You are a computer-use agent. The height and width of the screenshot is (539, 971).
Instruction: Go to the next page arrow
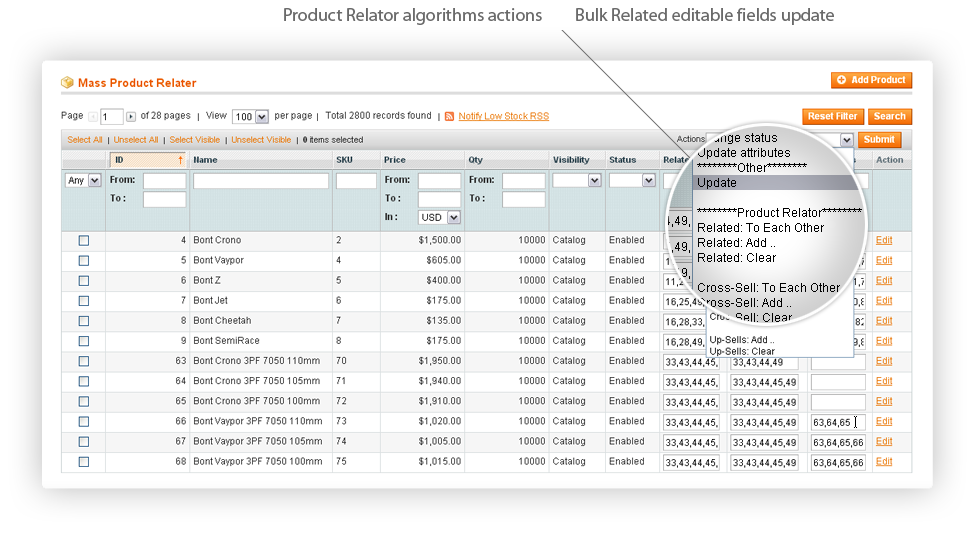(x=131, y=116)
